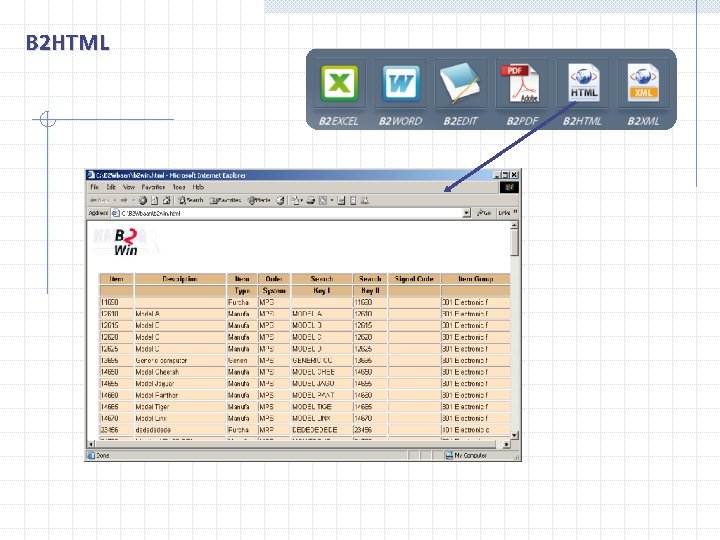Click the page icon in the address bar
The height and width of the screenshot is (540, 720).
[116, 213]
